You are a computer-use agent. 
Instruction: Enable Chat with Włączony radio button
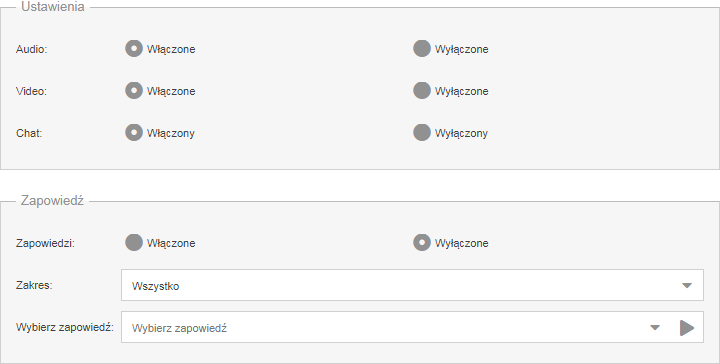point(134,133)
